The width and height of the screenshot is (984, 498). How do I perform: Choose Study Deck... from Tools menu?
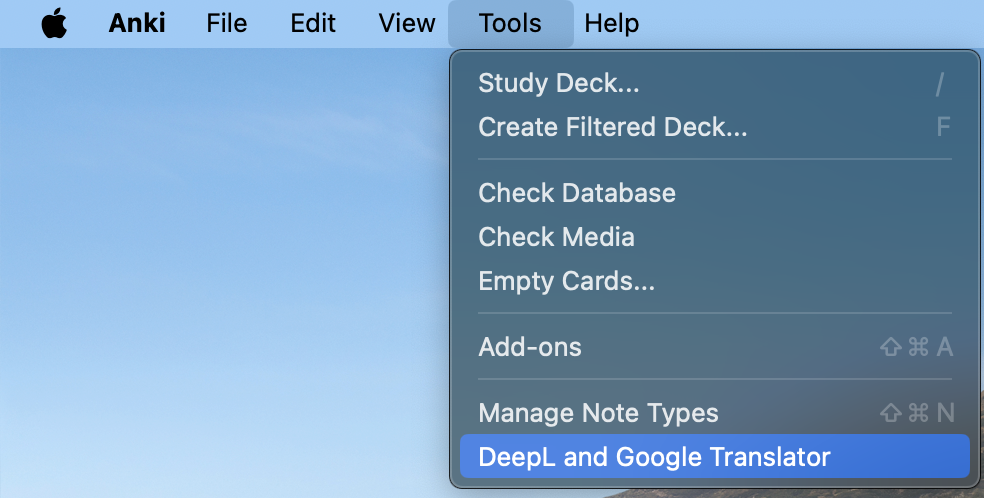click(x=559, y=83)
